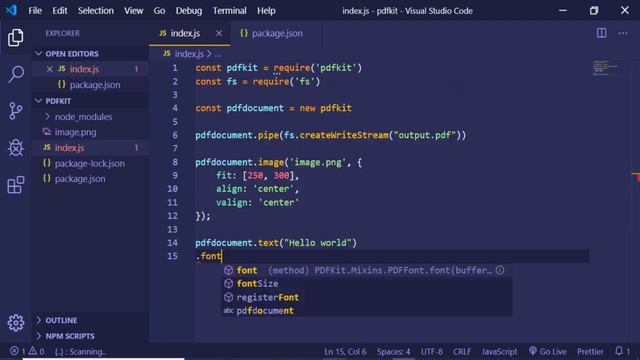Click the breadcrumb index.js chevron

(209, 54)
